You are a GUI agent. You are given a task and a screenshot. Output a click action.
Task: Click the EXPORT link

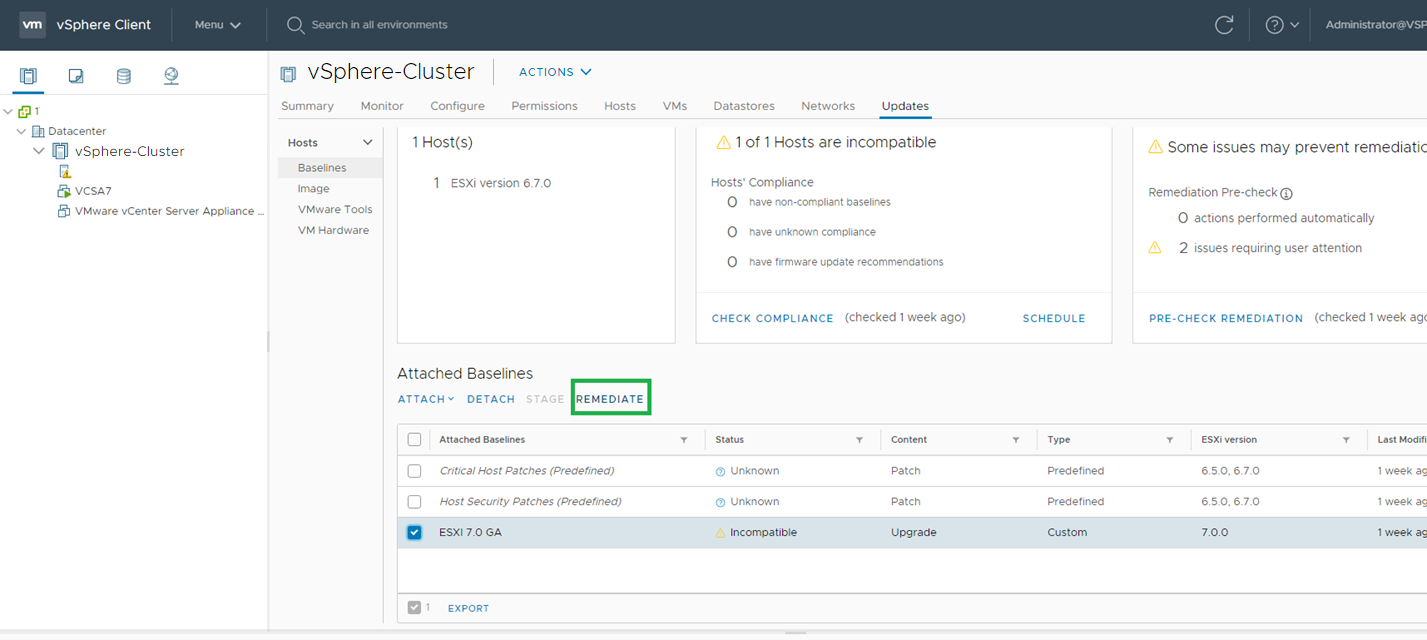tap(468, 608)
